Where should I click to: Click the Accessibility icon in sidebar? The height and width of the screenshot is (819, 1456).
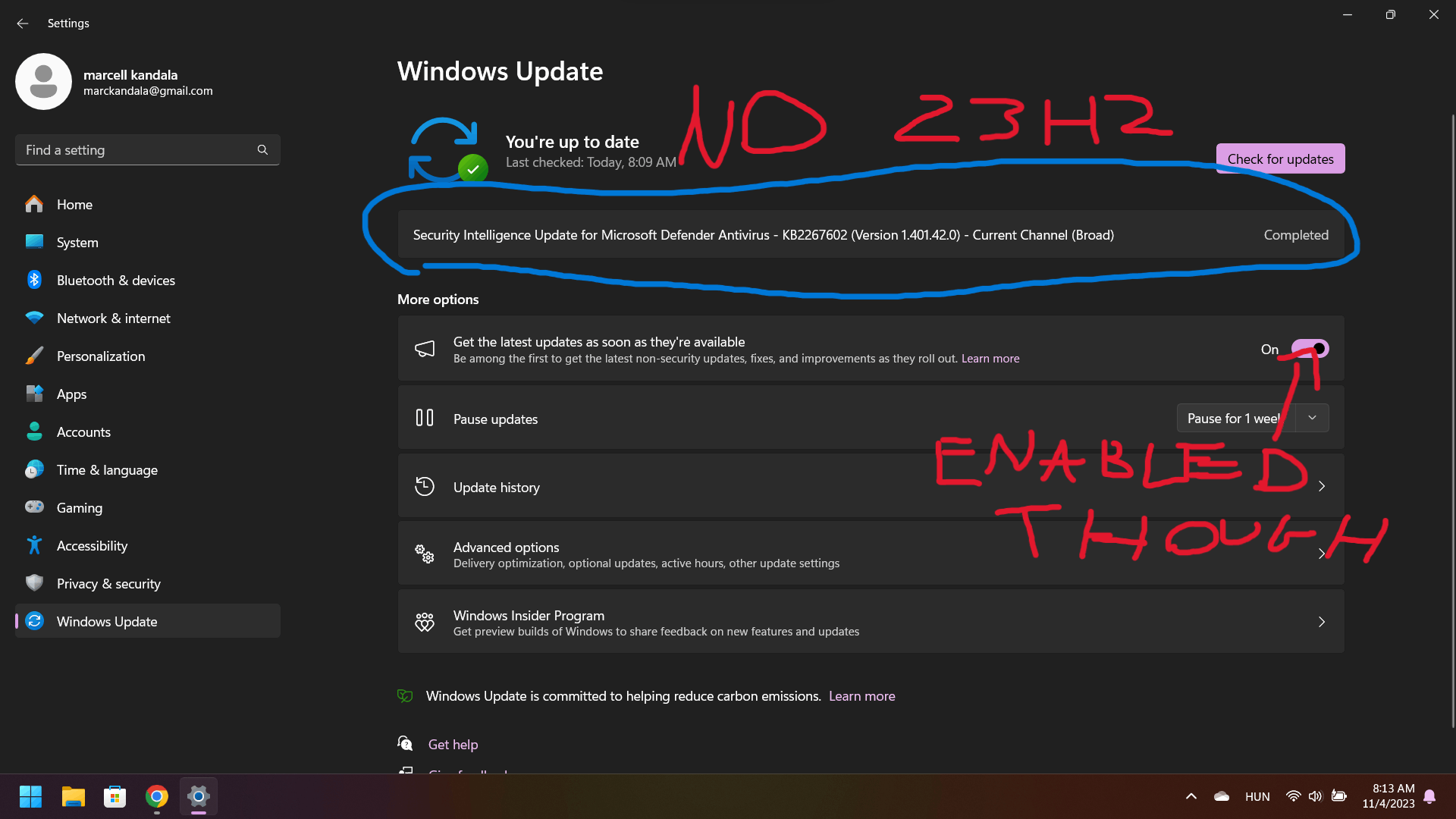point(35,545)
